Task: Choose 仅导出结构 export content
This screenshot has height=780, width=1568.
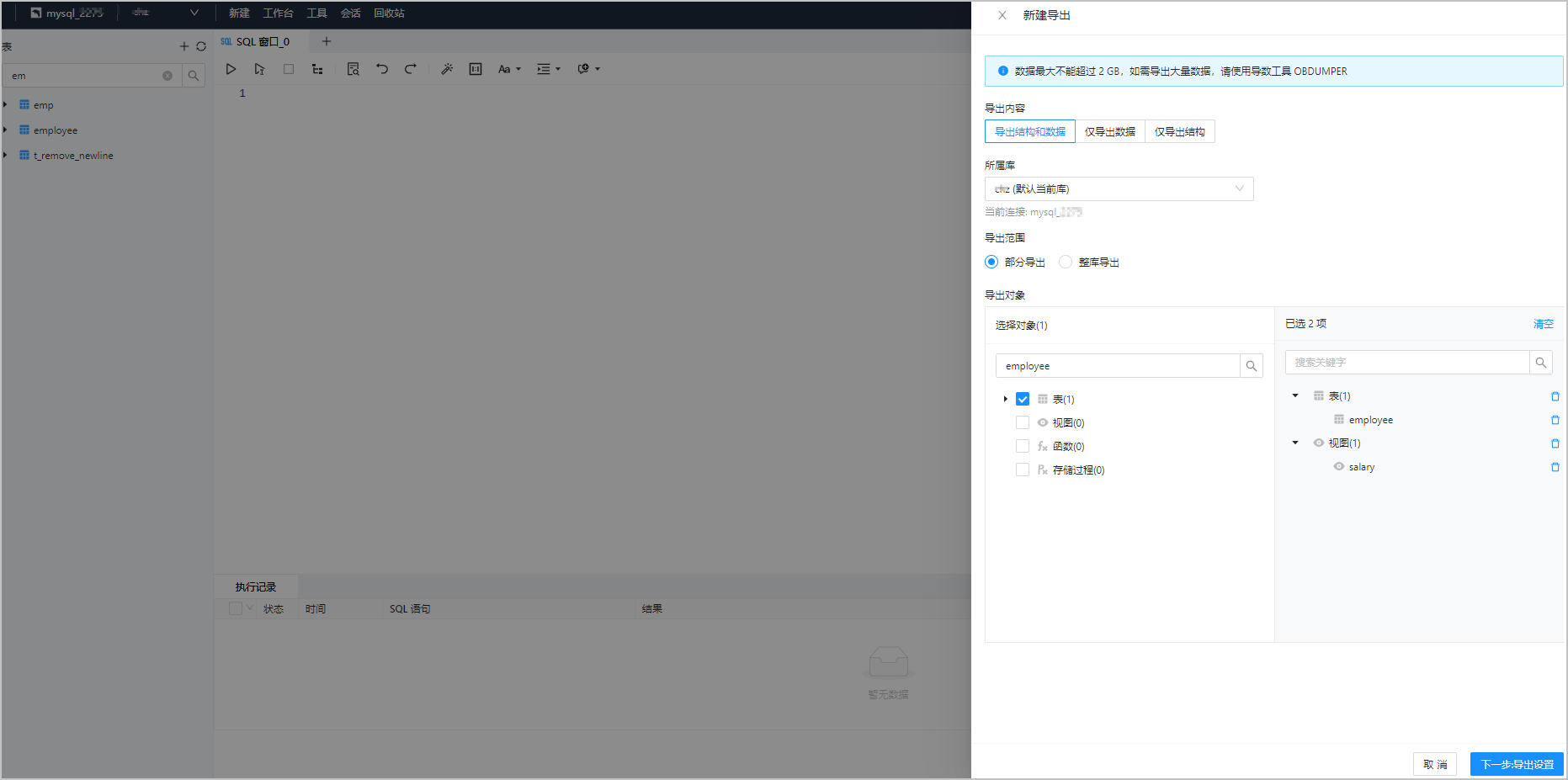Action: (x=1180, y=131)
